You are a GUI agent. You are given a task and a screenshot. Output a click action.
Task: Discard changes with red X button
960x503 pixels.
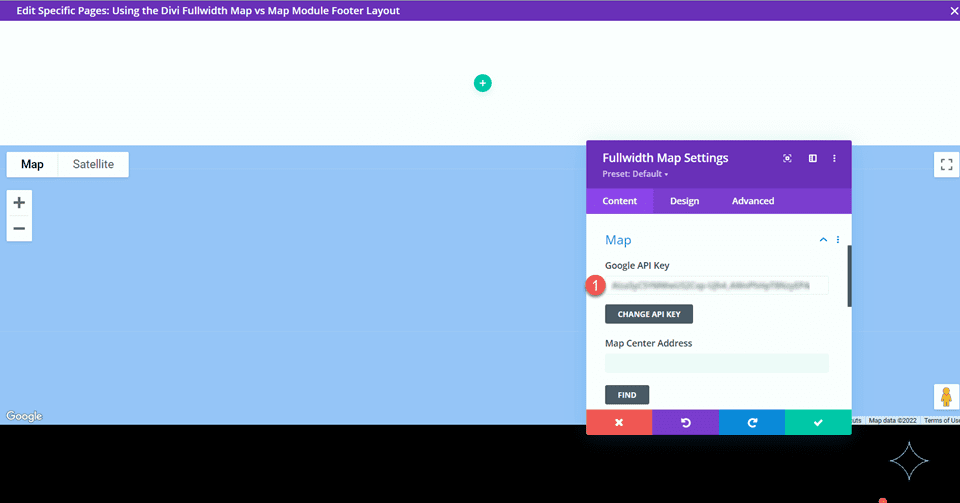(x=619, y=422)
